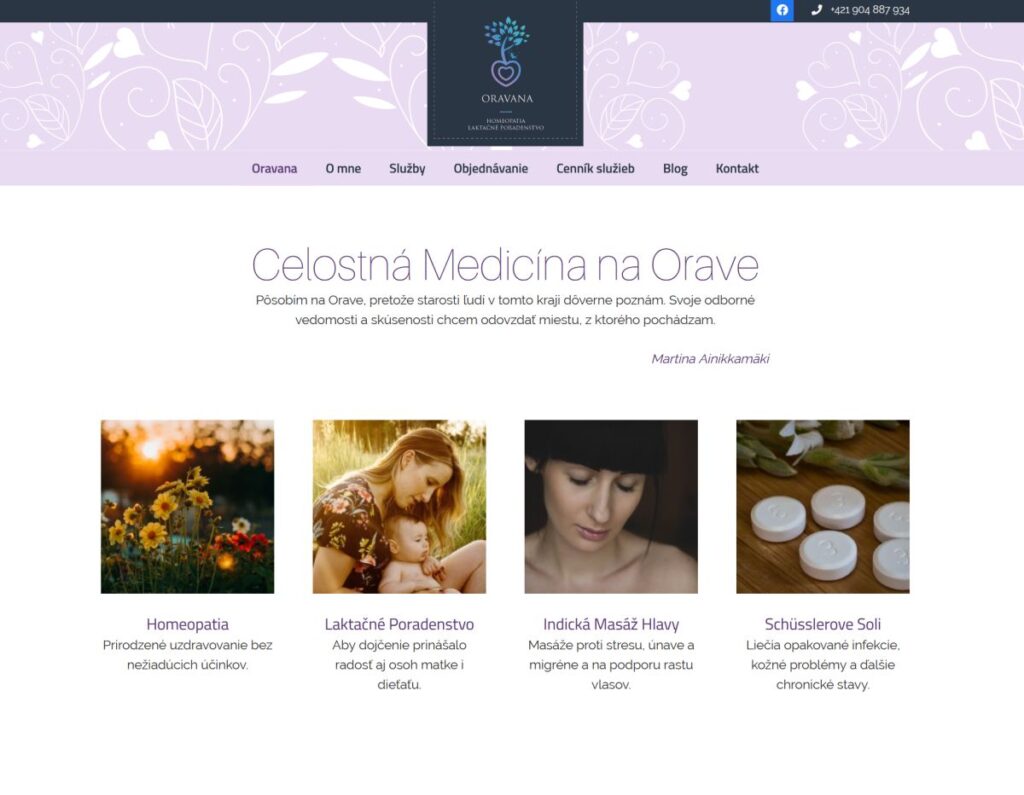Open the Oravana menu item
The width and height of the screenshot is (1024, 795).
(x=274, y=169)
